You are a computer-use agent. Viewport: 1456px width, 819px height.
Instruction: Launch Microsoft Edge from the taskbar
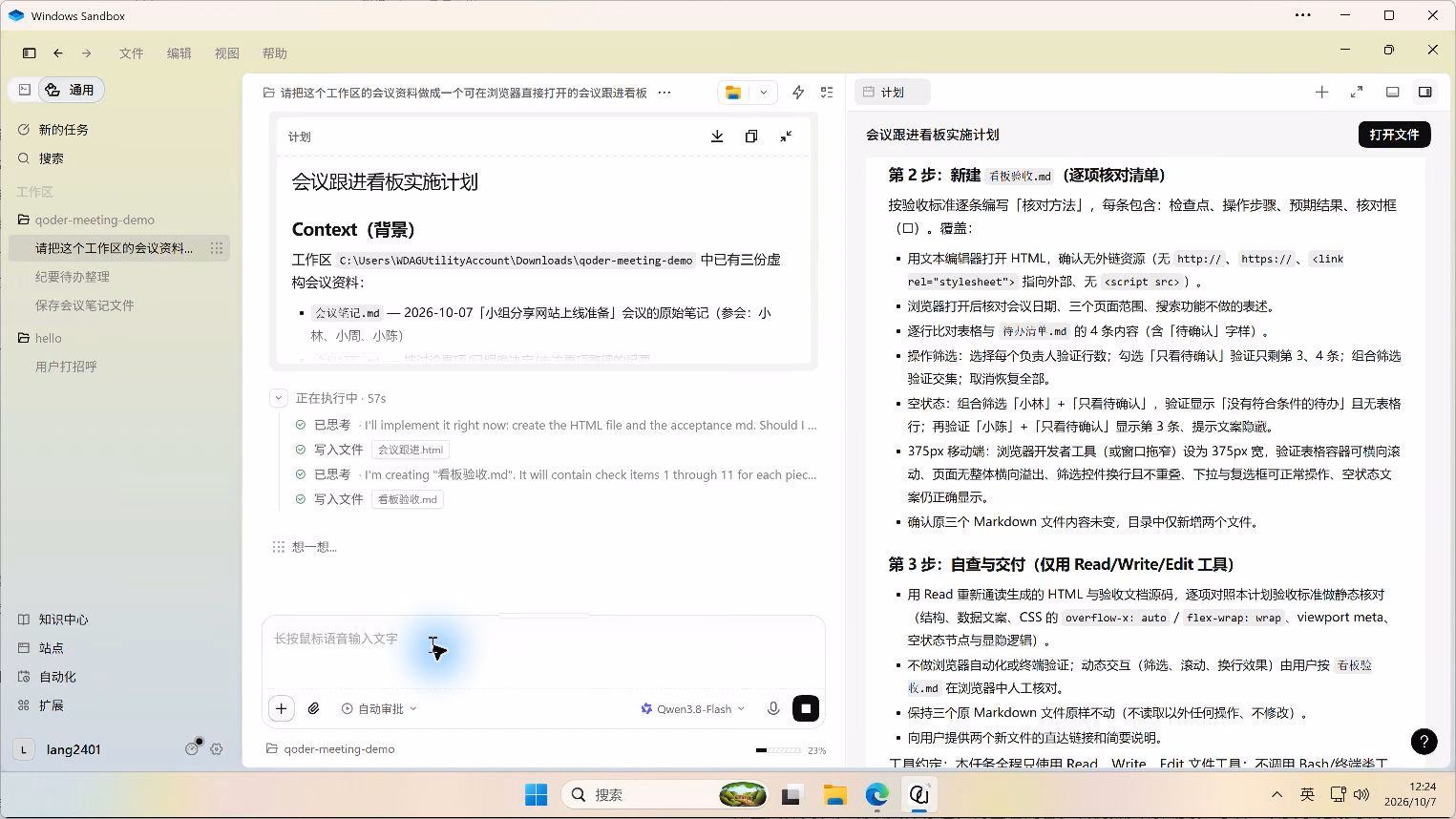coord(877,794)
